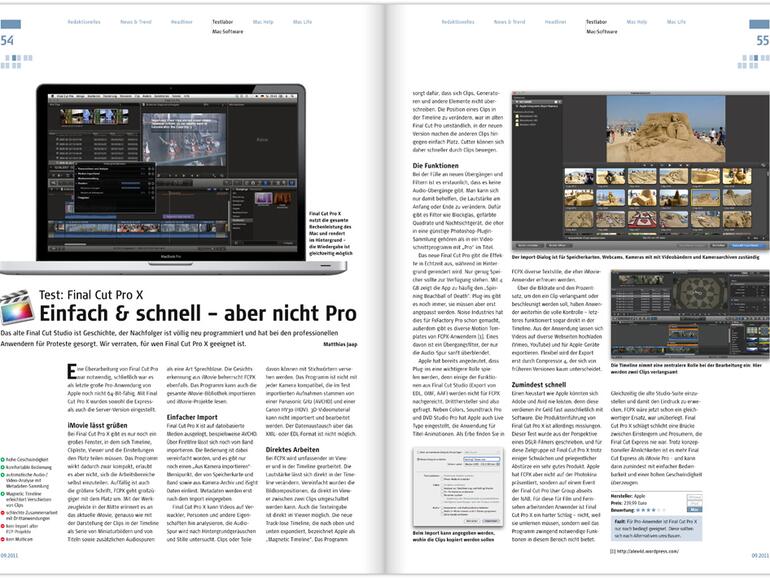Click caption 'Beim Import kann angegeben werden'
The width and height of the screenshot is (770, 578).
tap(454, 536)
